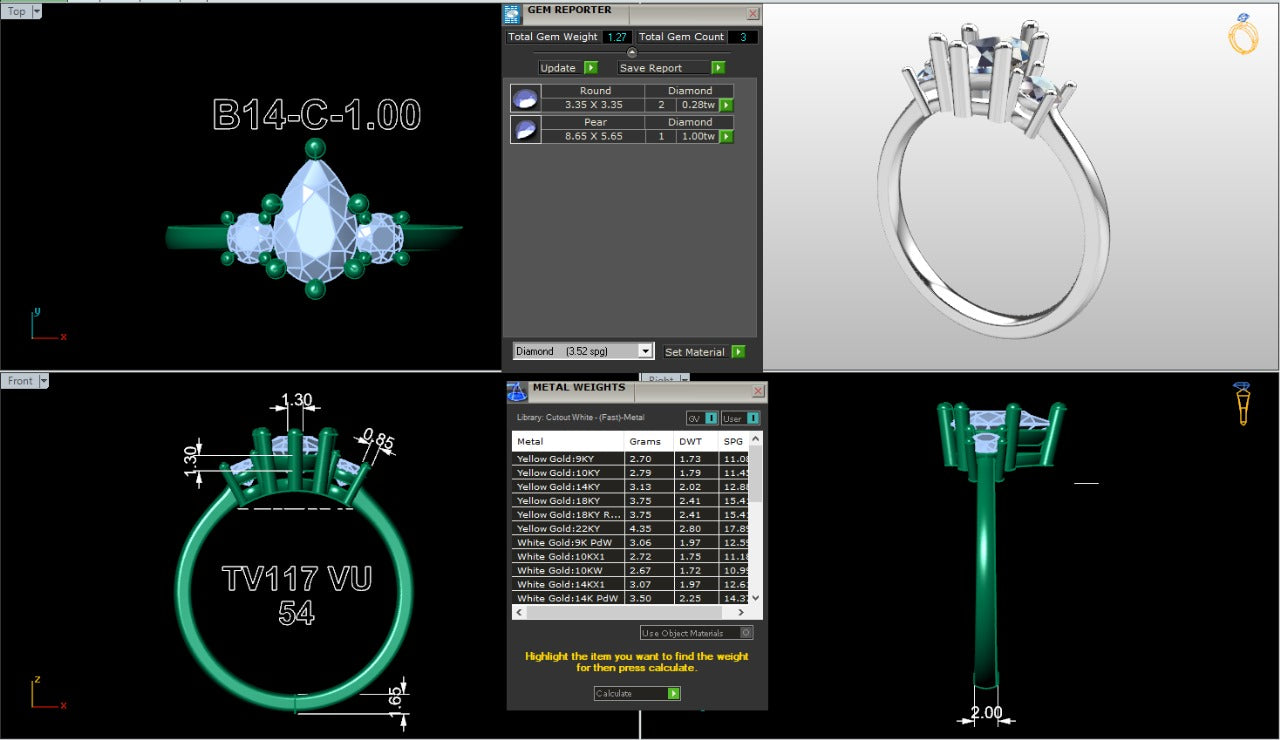Click the green arrow beside Calculate

[x=674, y=693]
